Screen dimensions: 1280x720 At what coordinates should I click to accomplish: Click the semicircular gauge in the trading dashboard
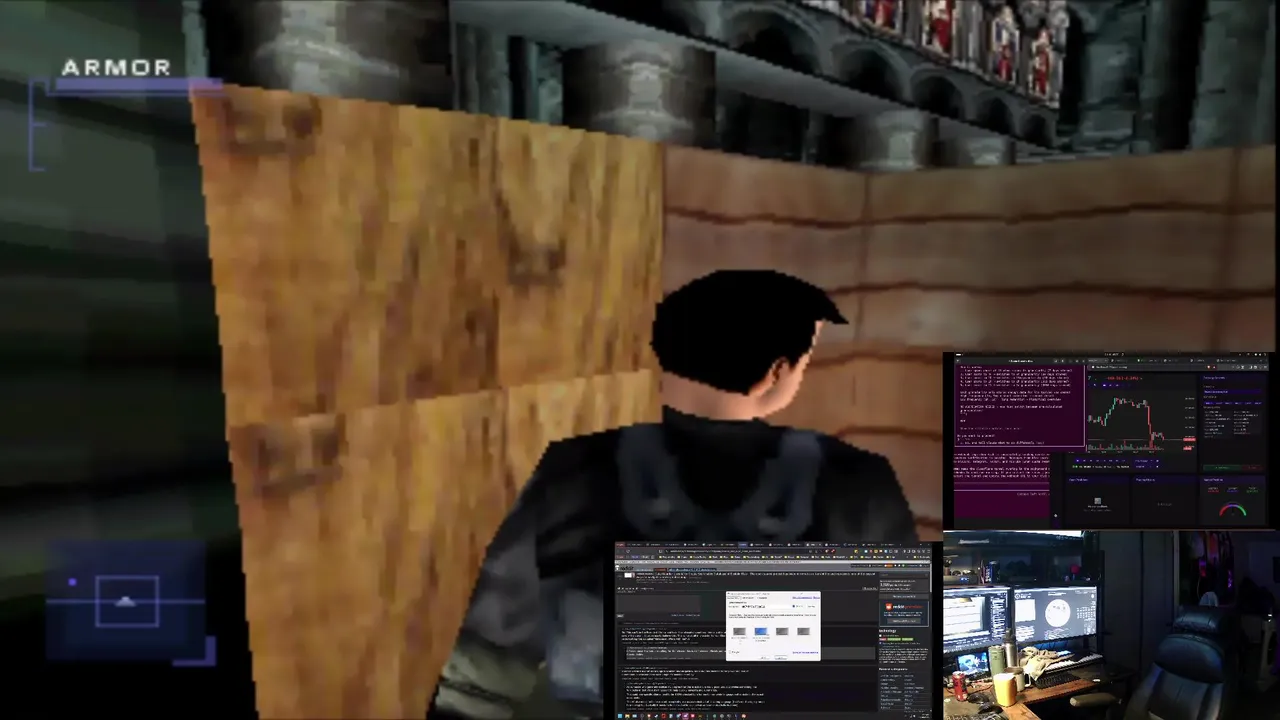(1232, 509)
